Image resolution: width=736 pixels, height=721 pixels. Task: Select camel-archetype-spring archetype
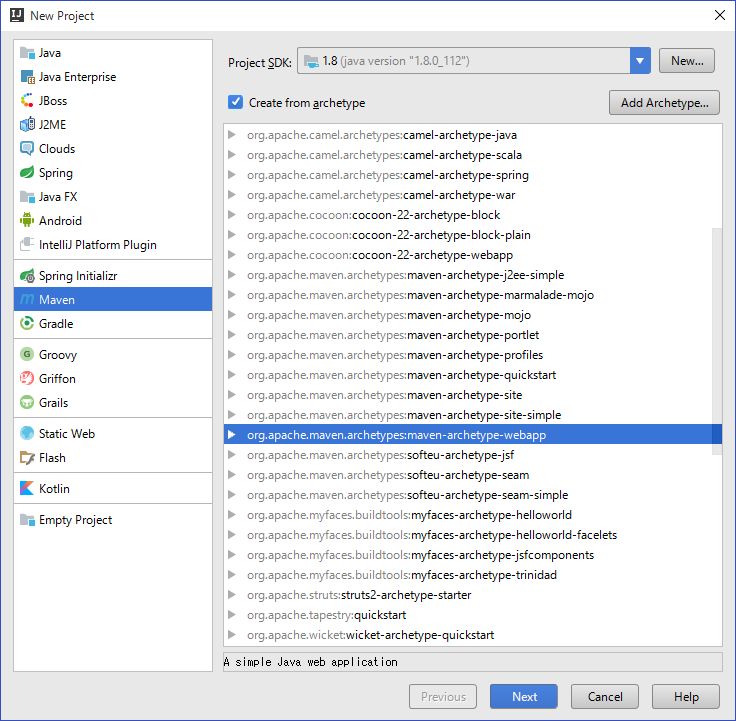473,175
